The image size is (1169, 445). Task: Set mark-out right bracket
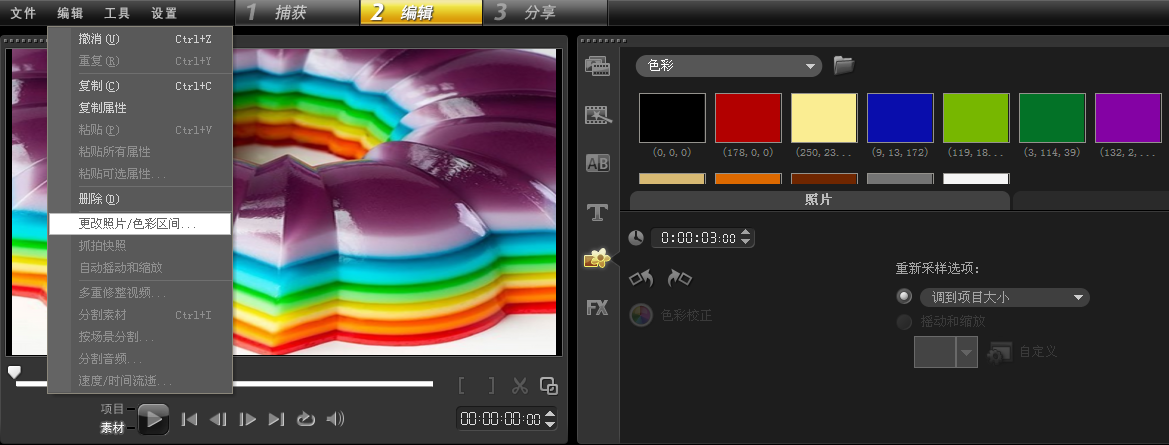pos(491,385)
